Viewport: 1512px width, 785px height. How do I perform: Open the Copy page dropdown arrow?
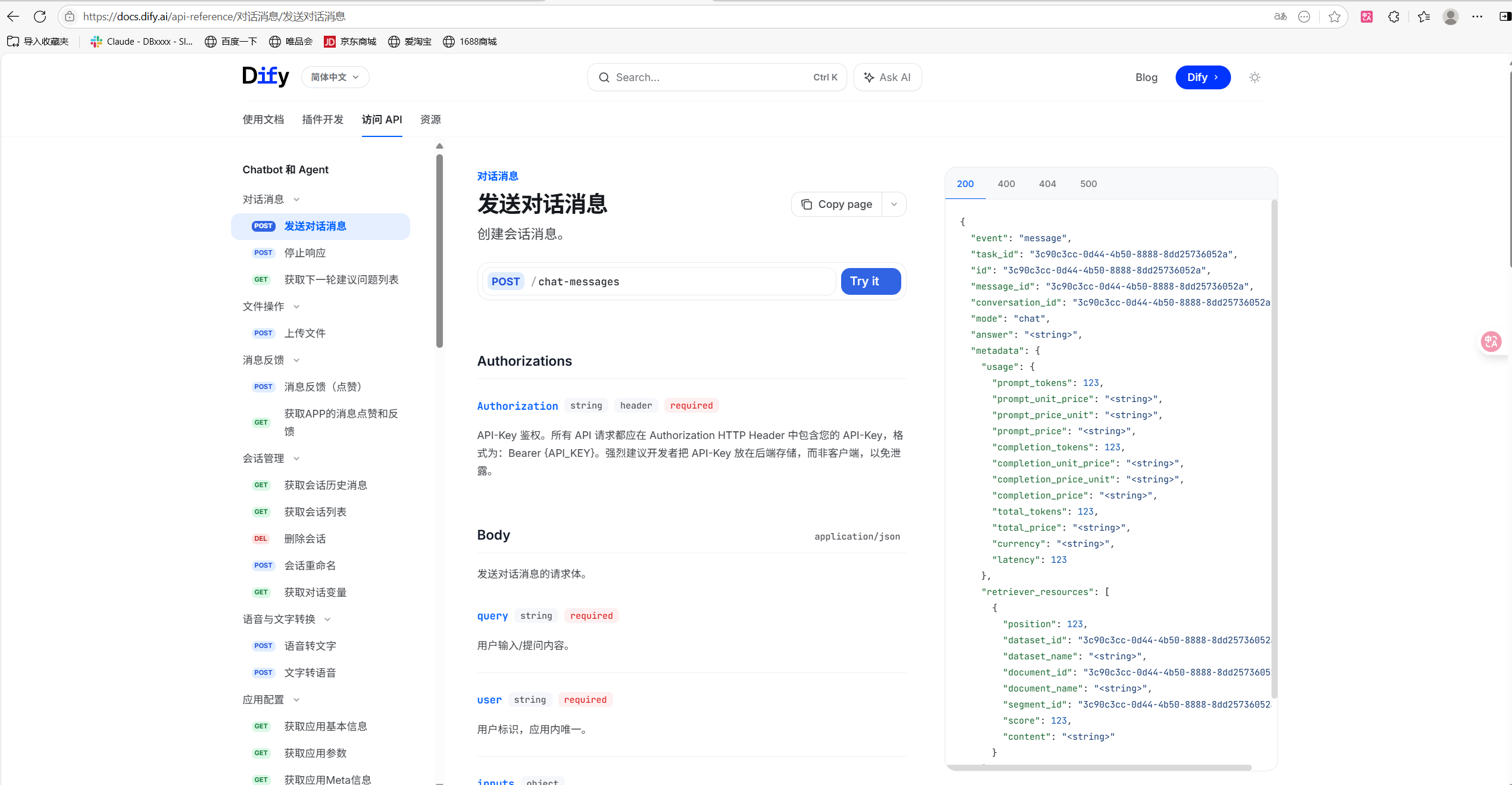(x=894, y=204)
